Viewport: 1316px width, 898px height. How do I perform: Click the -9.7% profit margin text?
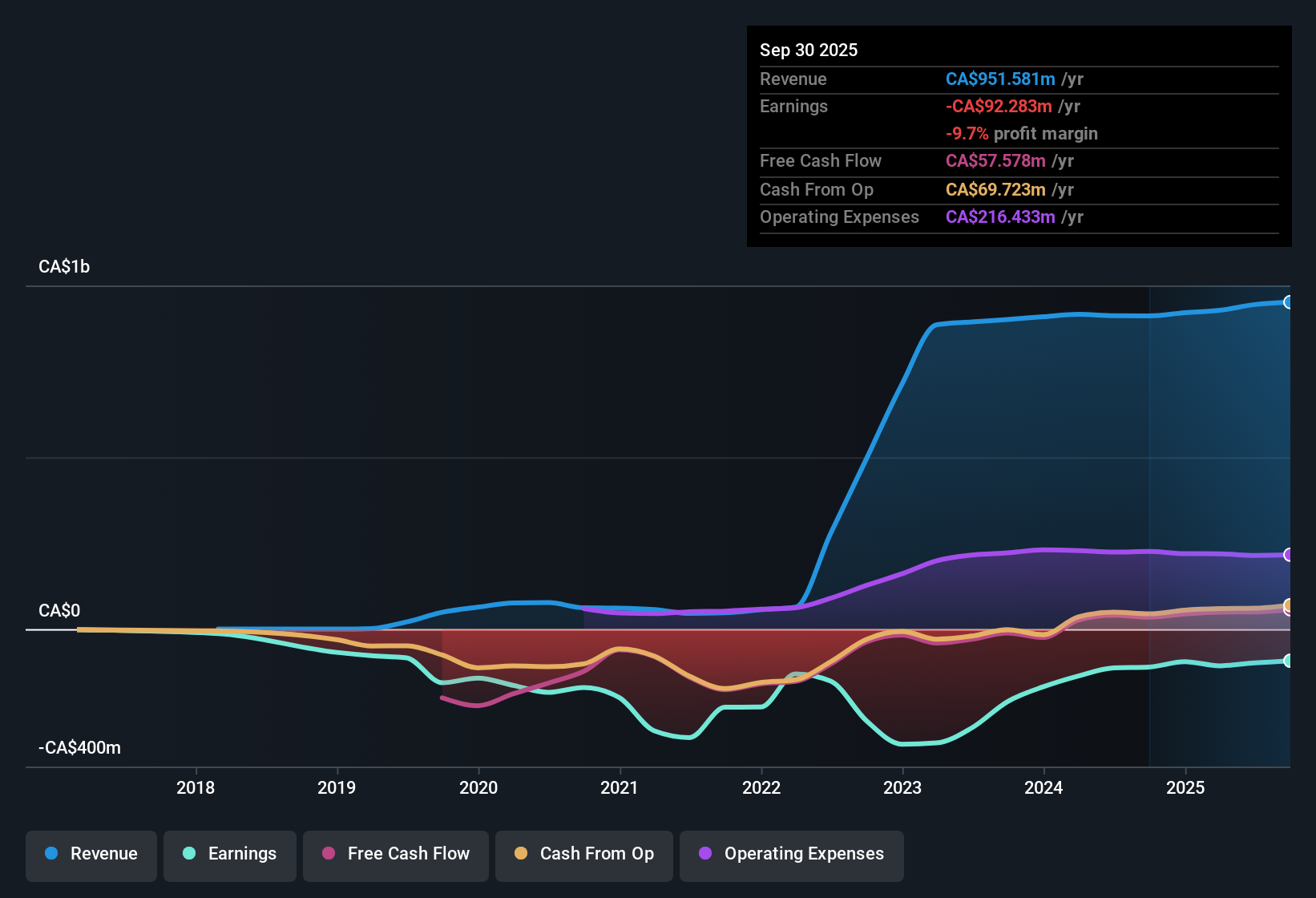pyautogui.click(x=1021, y=133)
